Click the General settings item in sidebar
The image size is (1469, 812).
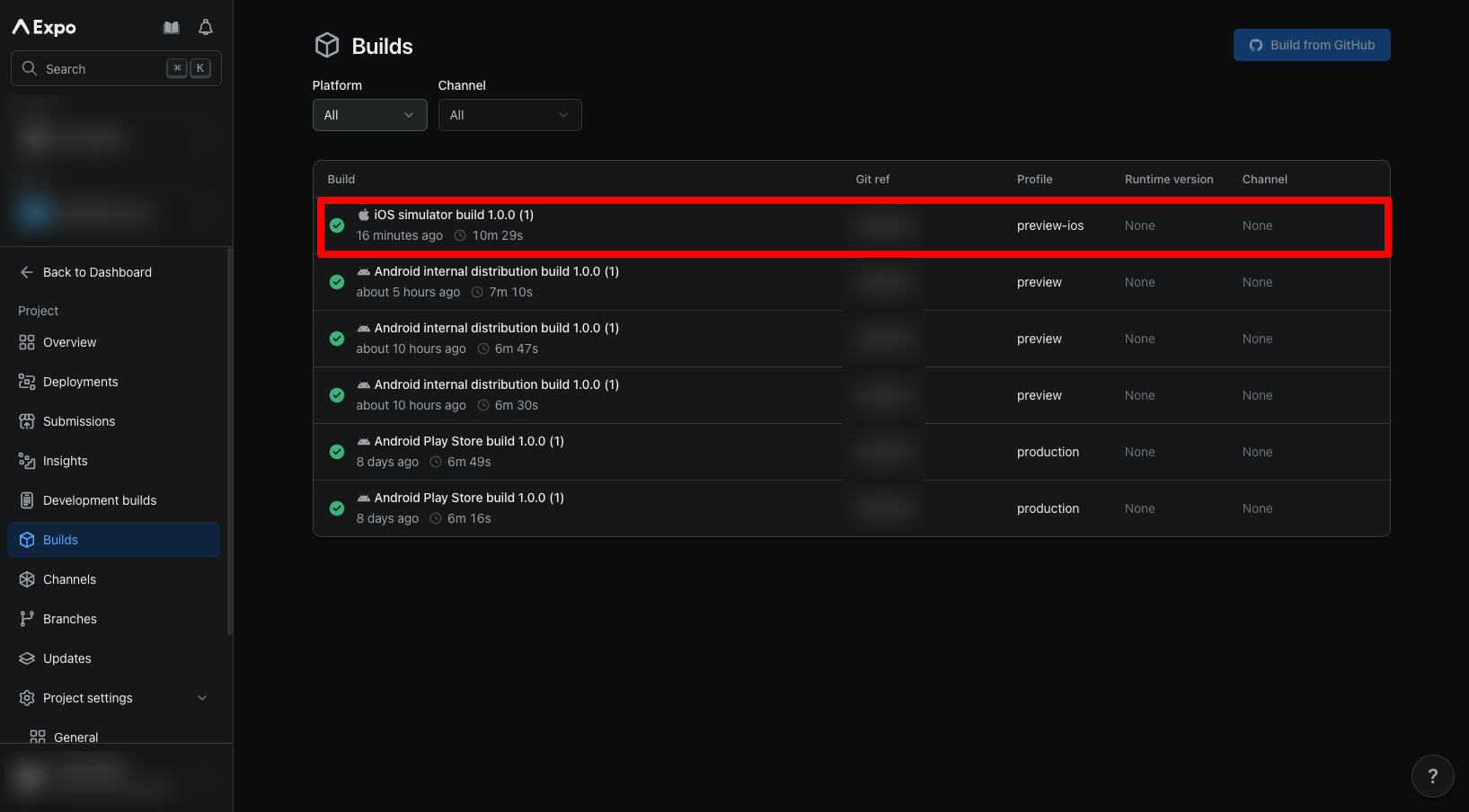click(x=113, y=737)
